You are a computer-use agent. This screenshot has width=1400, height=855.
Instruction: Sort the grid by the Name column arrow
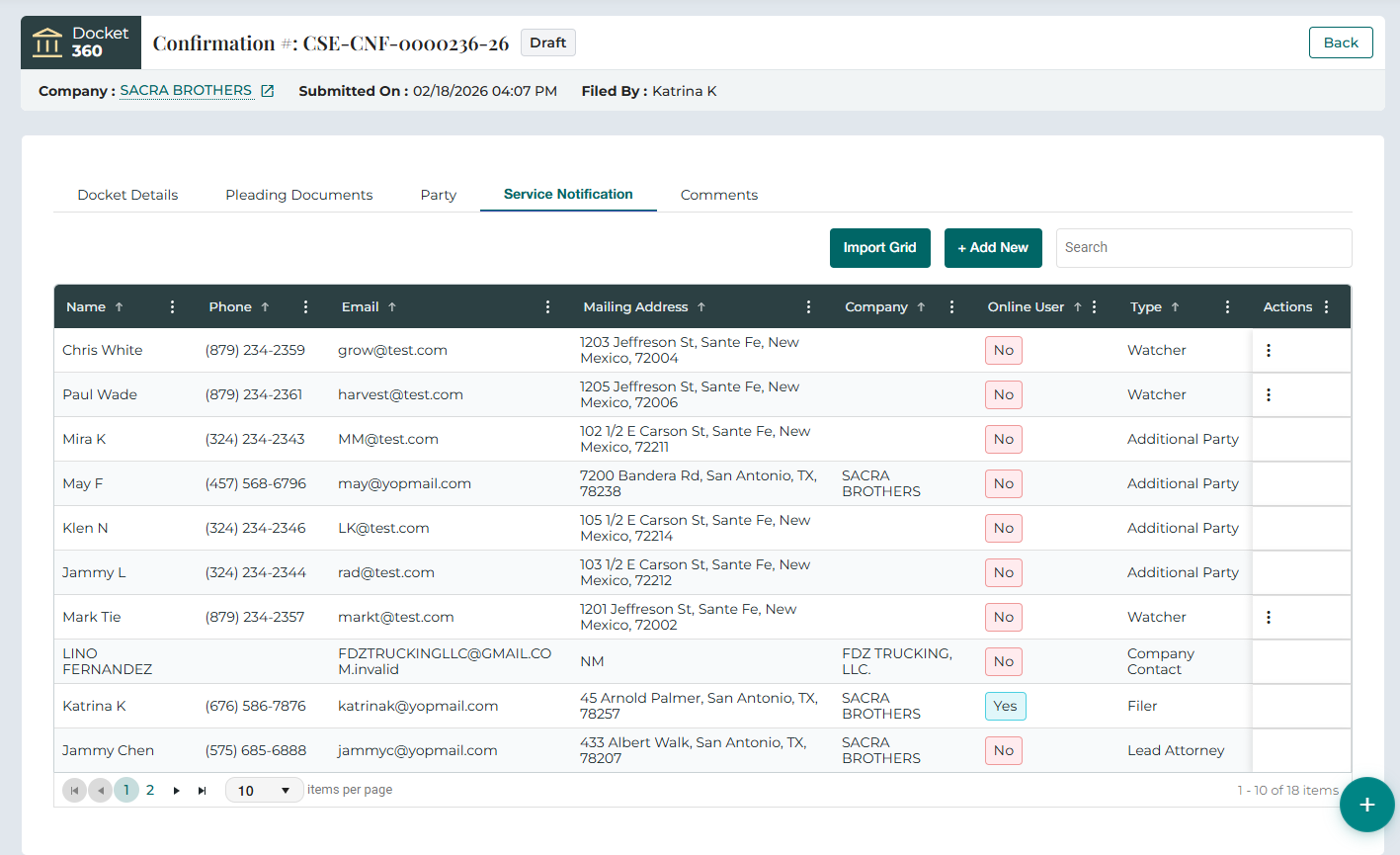119,306
